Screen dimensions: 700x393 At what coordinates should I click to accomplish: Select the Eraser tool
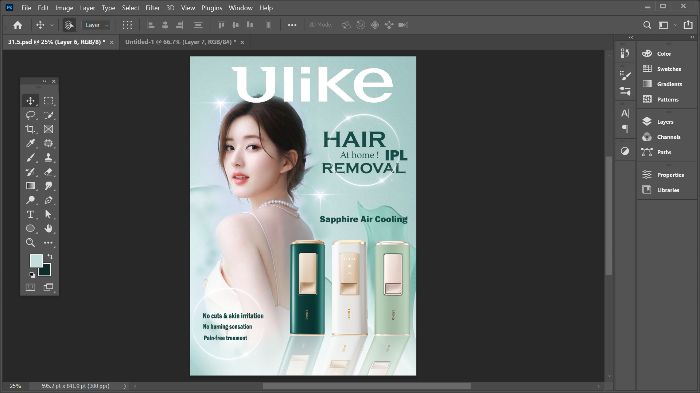tap(48, 172)
